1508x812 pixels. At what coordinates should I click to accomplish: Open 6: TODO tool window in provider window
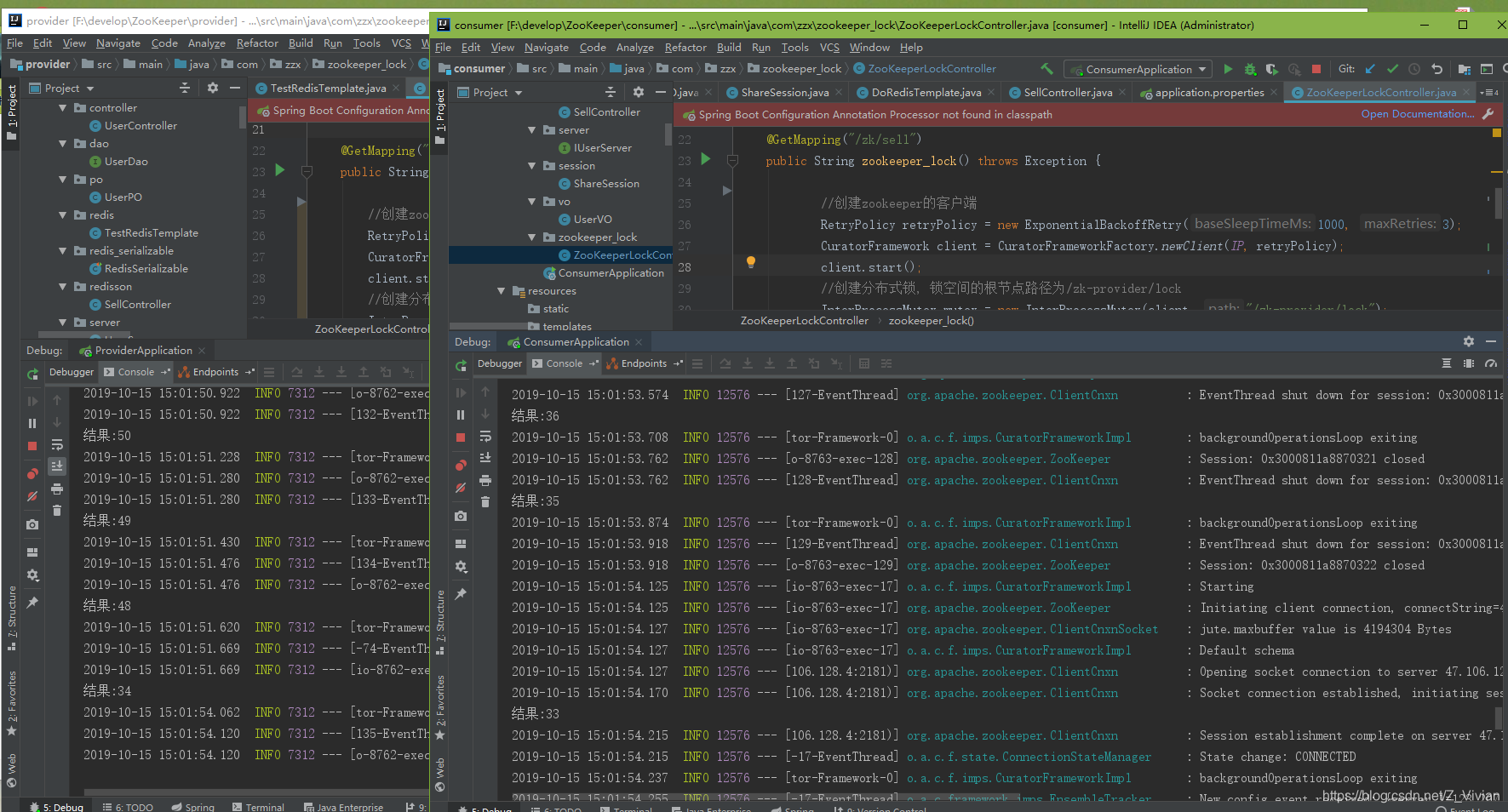(128, 807)
